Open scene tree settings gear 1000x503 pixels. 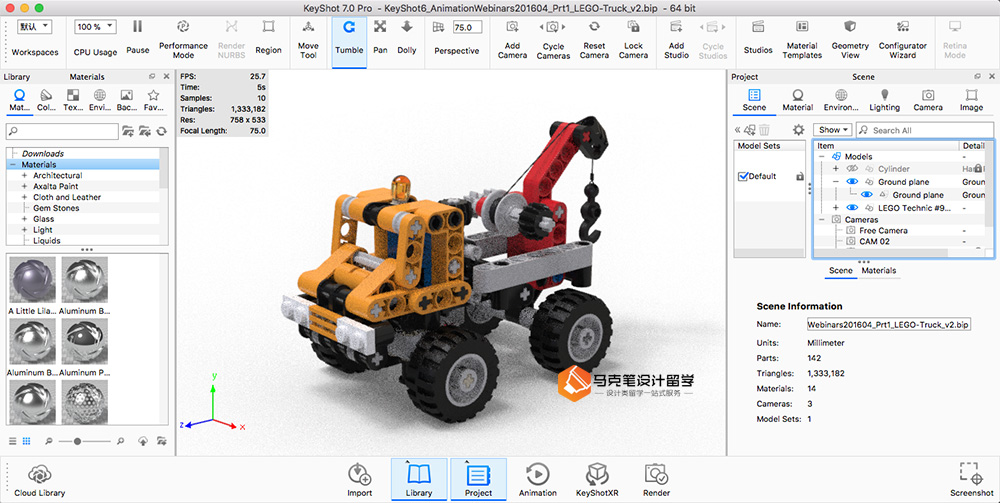798,130
